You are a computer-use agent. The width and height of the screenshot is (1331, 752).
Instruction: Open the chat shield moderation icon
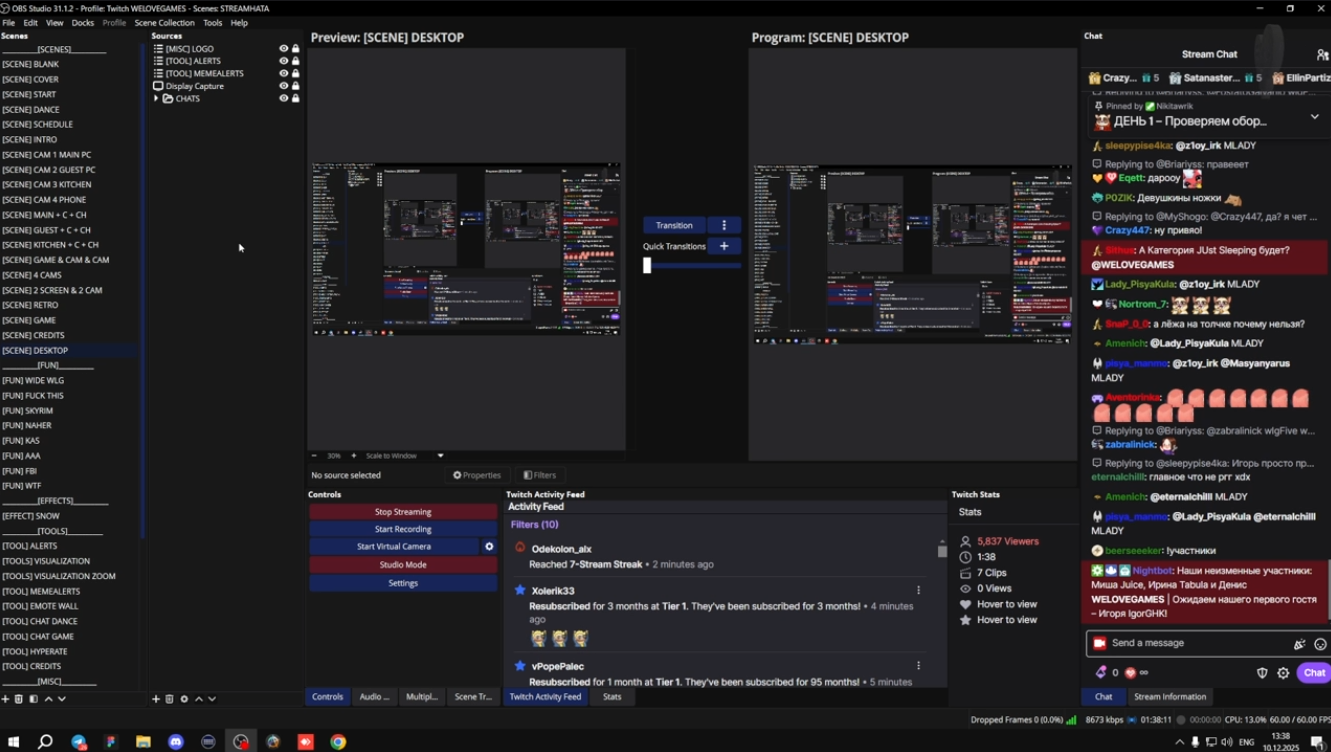(1262, 673)
